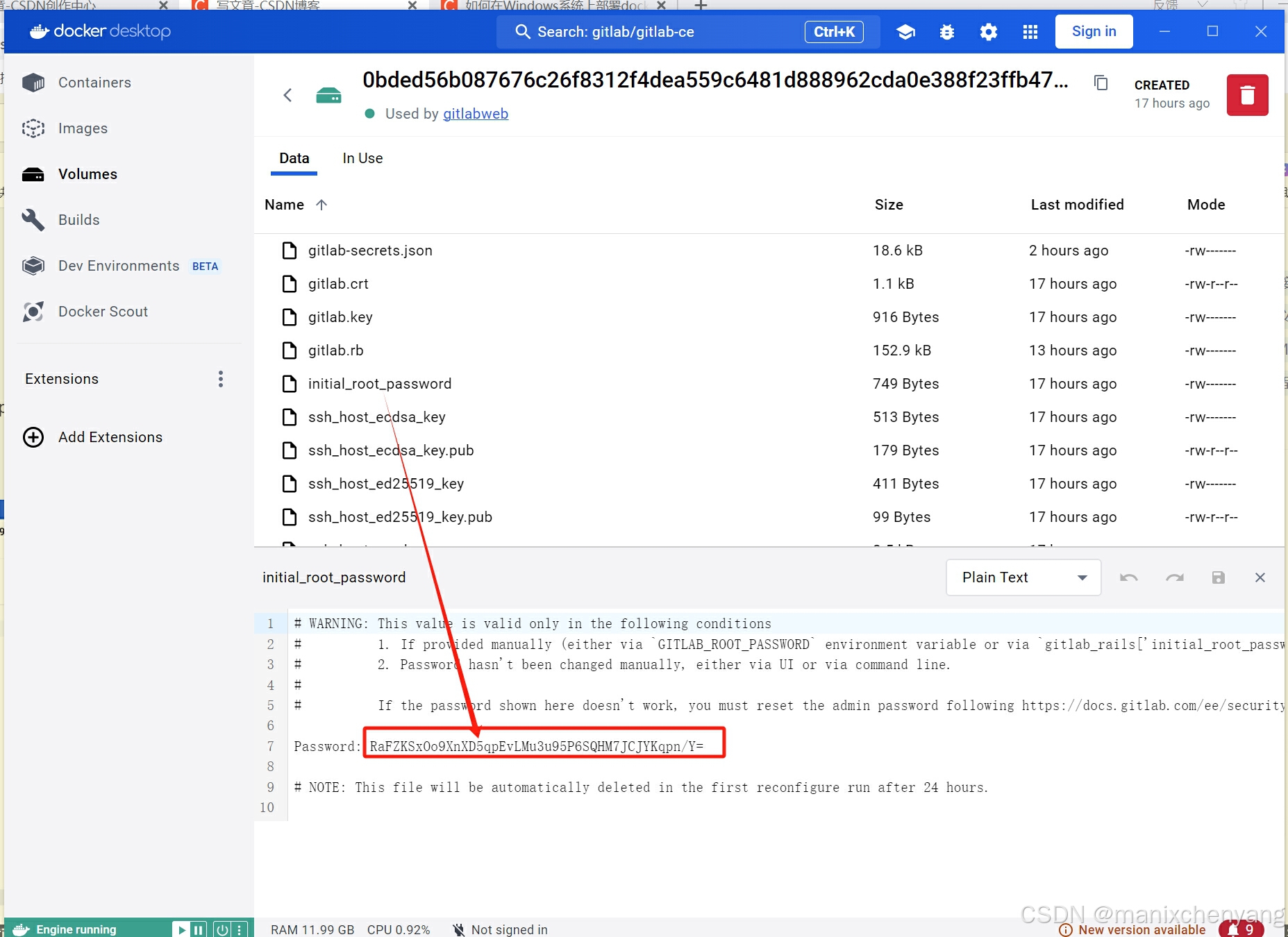
Task: Switch to the In Use tab
Action: tap(362, 159)
